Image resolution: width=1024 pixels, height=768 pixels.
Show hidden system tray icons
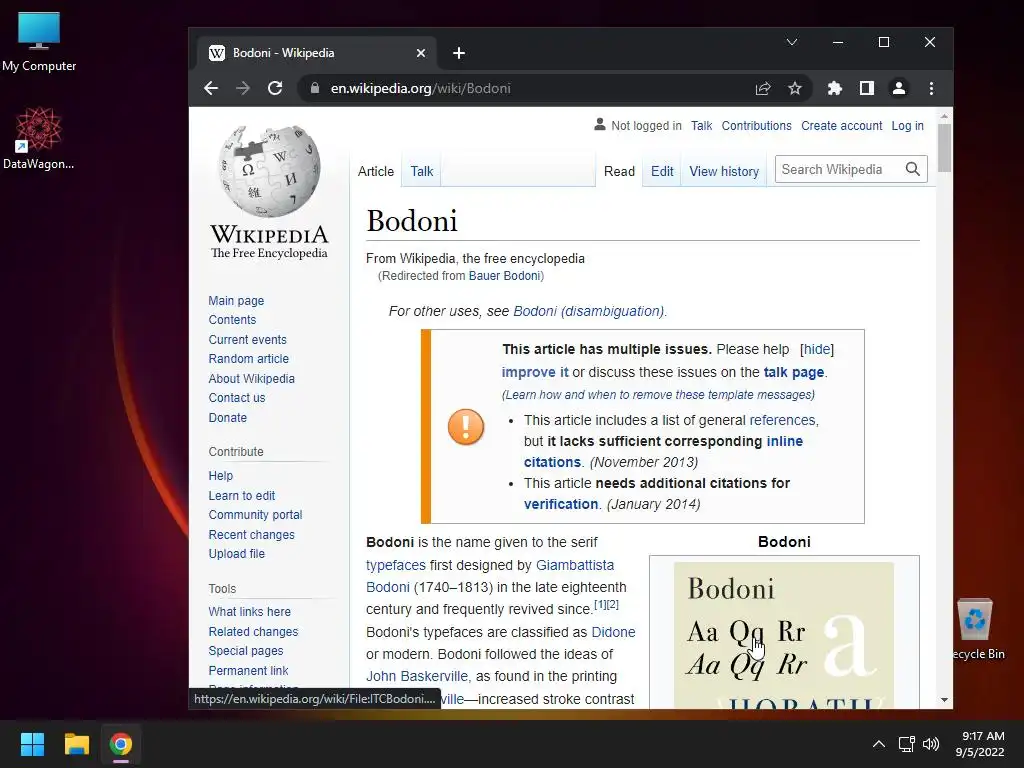click(879, 744)
